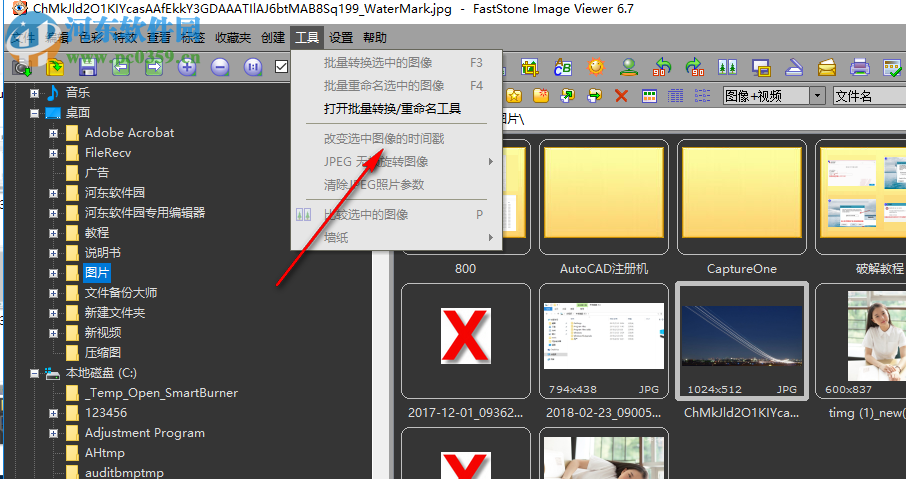Select the AutoCAD注册机 folder thumbnail
The height and width of the screenshot is (479, 906).
(604, 197)
